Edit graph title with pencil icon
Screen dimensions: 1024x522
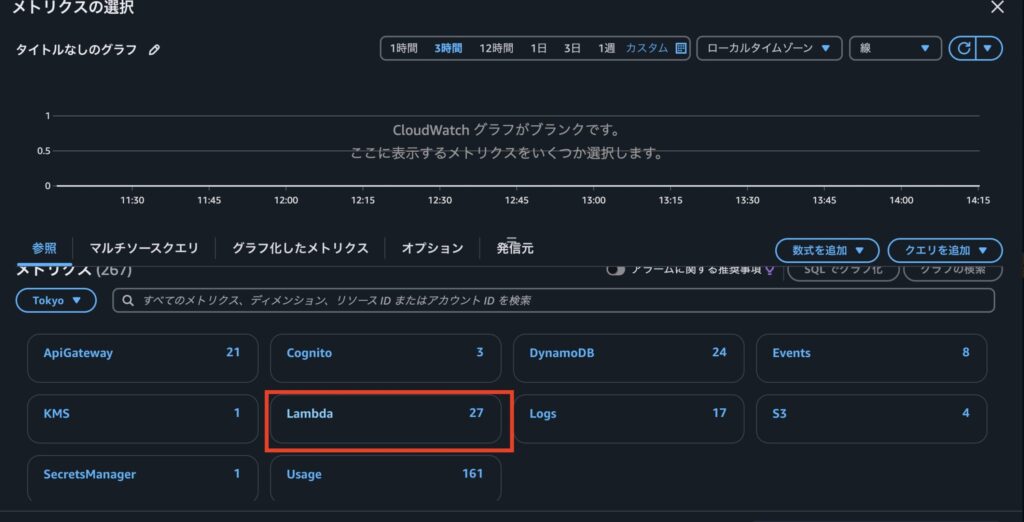click(x=154, y=50)
